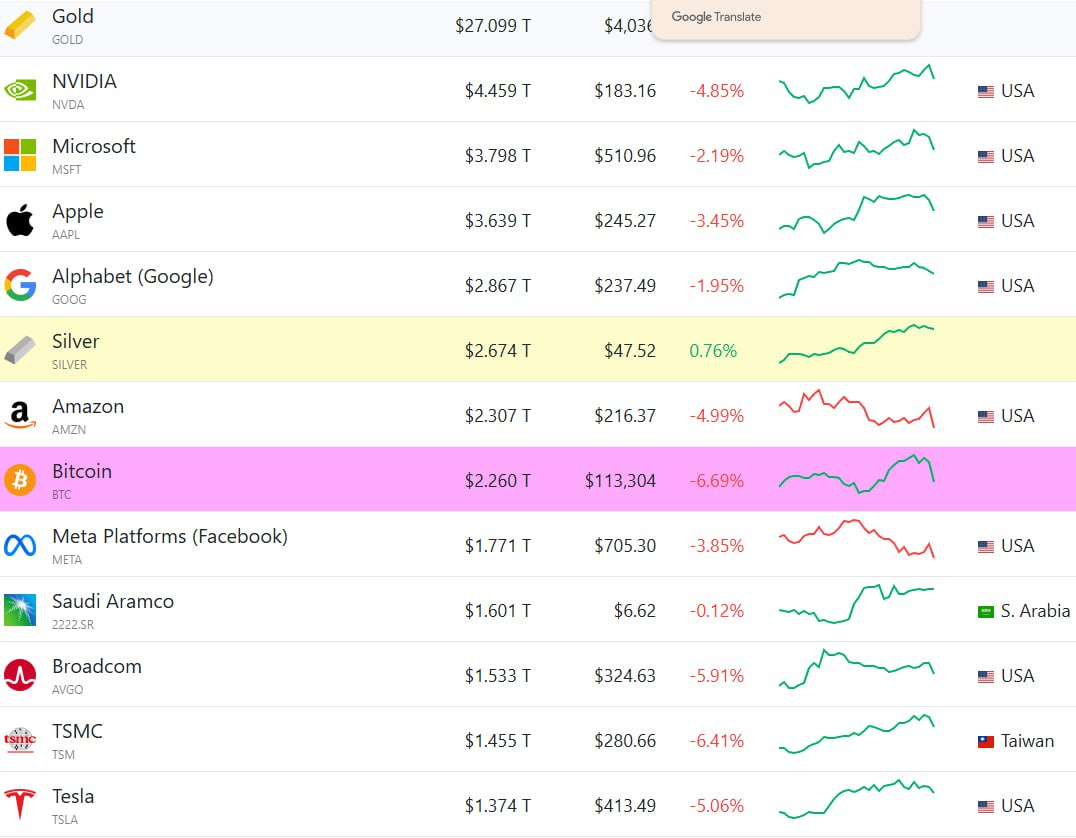Open the Alphabet (Google) link
This screenshot has height=838, width=1076.
[x=132, y=277]
